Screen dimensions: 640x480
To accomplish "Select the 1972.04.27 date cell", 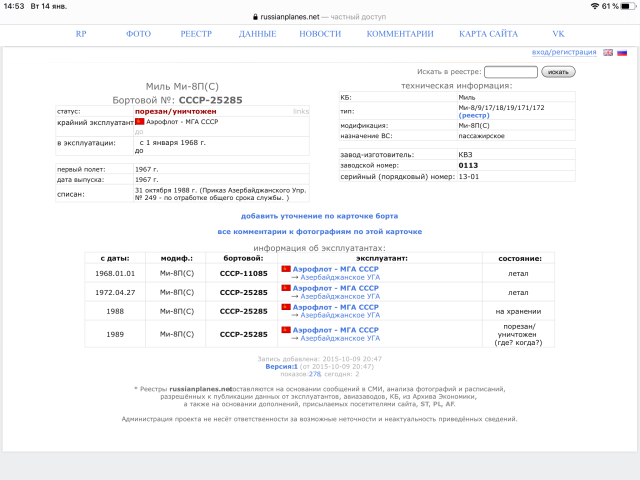I will [x=115, y=293].
